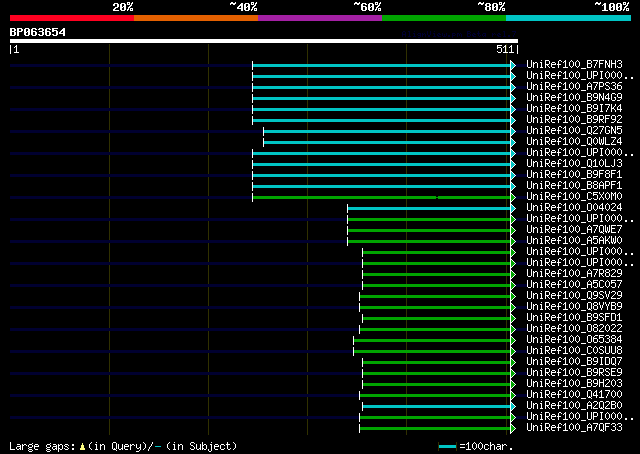Viewport: 640px width, 454px height.
Task: Open hit UniRef100_Q27GN5 label
Action: point(574,131)
